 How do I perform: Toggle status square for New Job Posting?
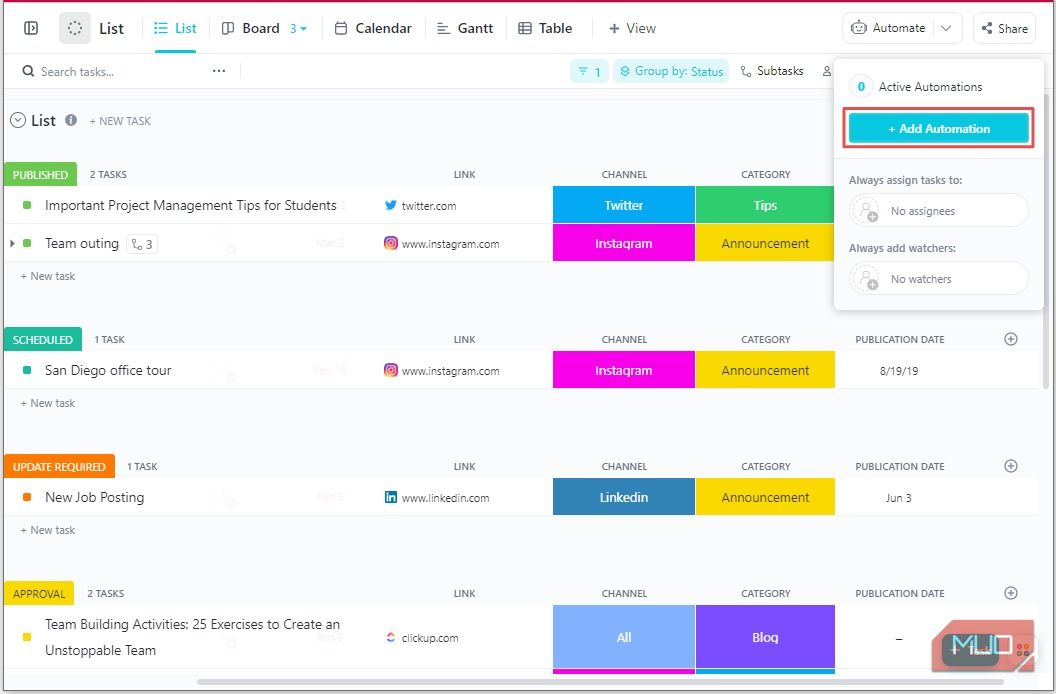[x=27, y=497]
